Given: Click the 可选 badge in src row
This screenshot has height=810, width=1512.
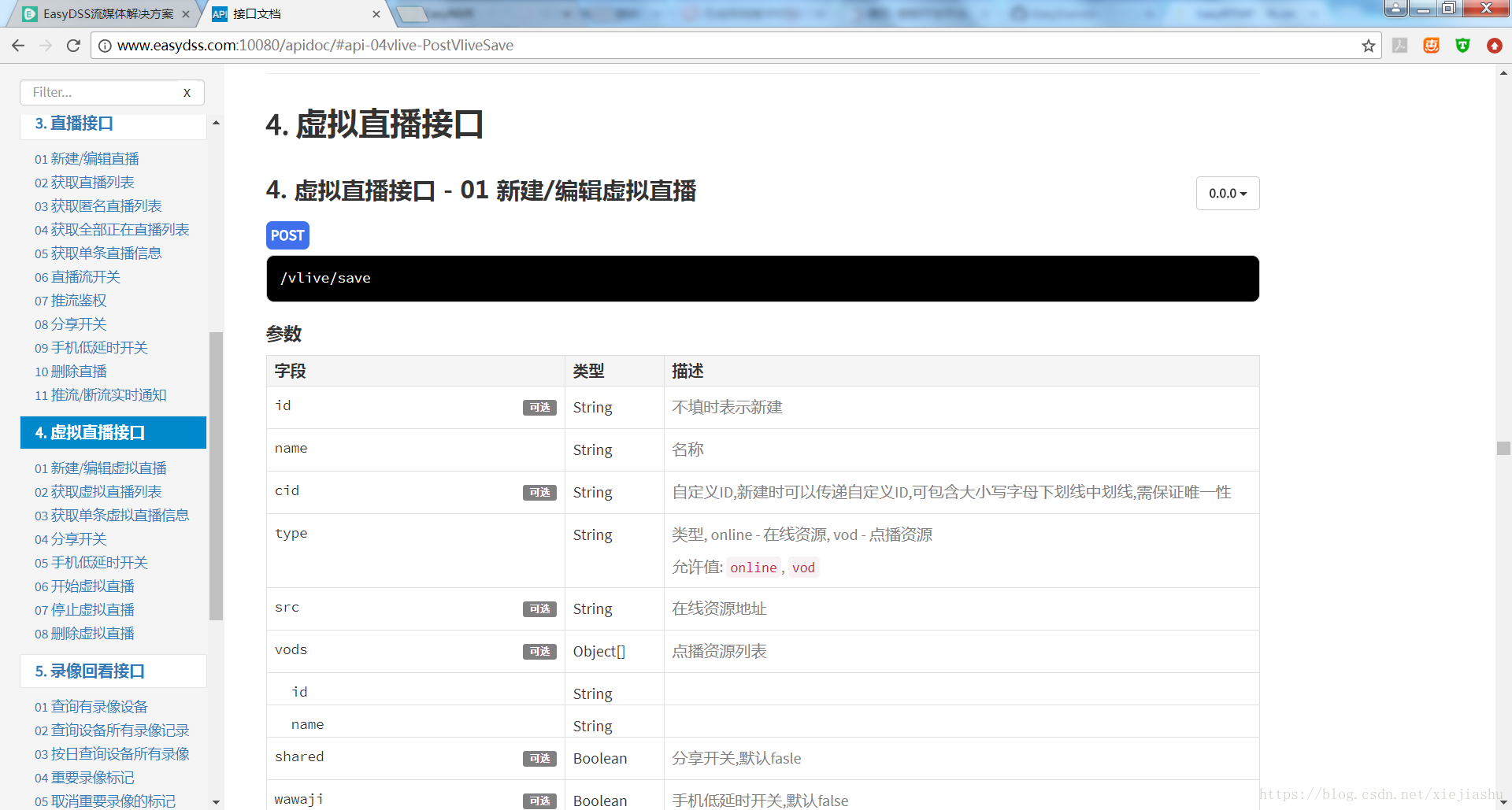Looking at the screenshot, I should 539,609.
